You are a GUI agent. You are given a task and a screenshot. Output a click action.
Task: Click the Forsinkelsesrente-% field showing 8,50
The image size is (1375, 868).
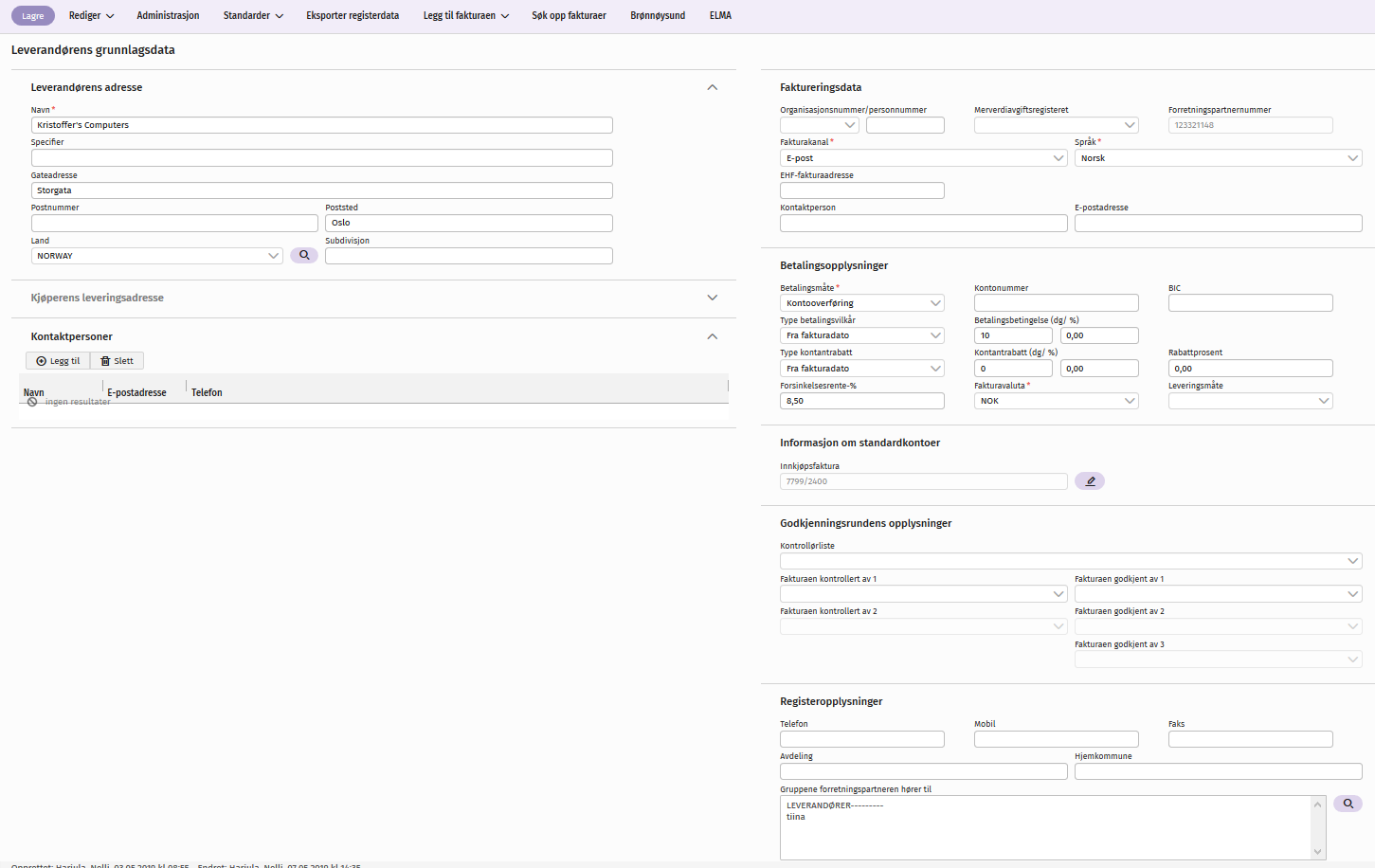(862, 401)
